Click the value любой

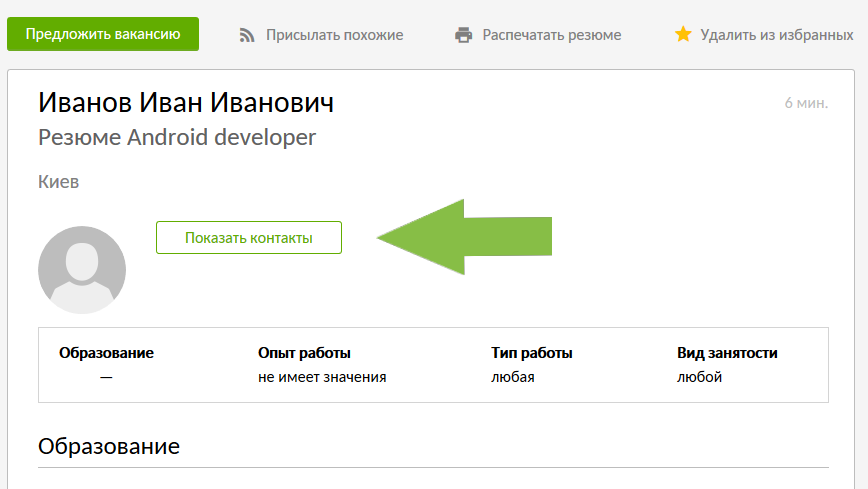(699, 377)
